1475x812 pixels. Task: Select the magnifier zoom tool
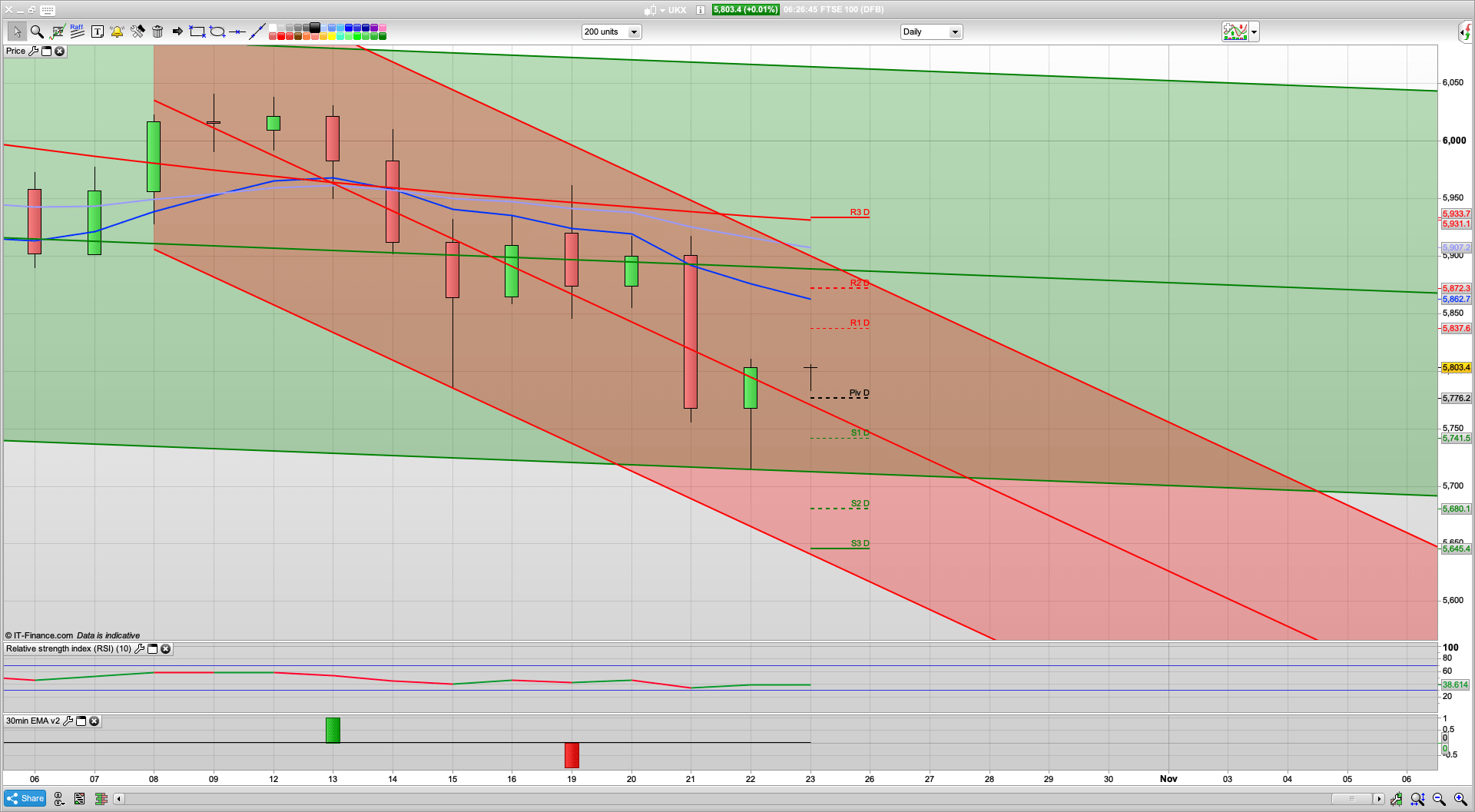pos(36,31)
